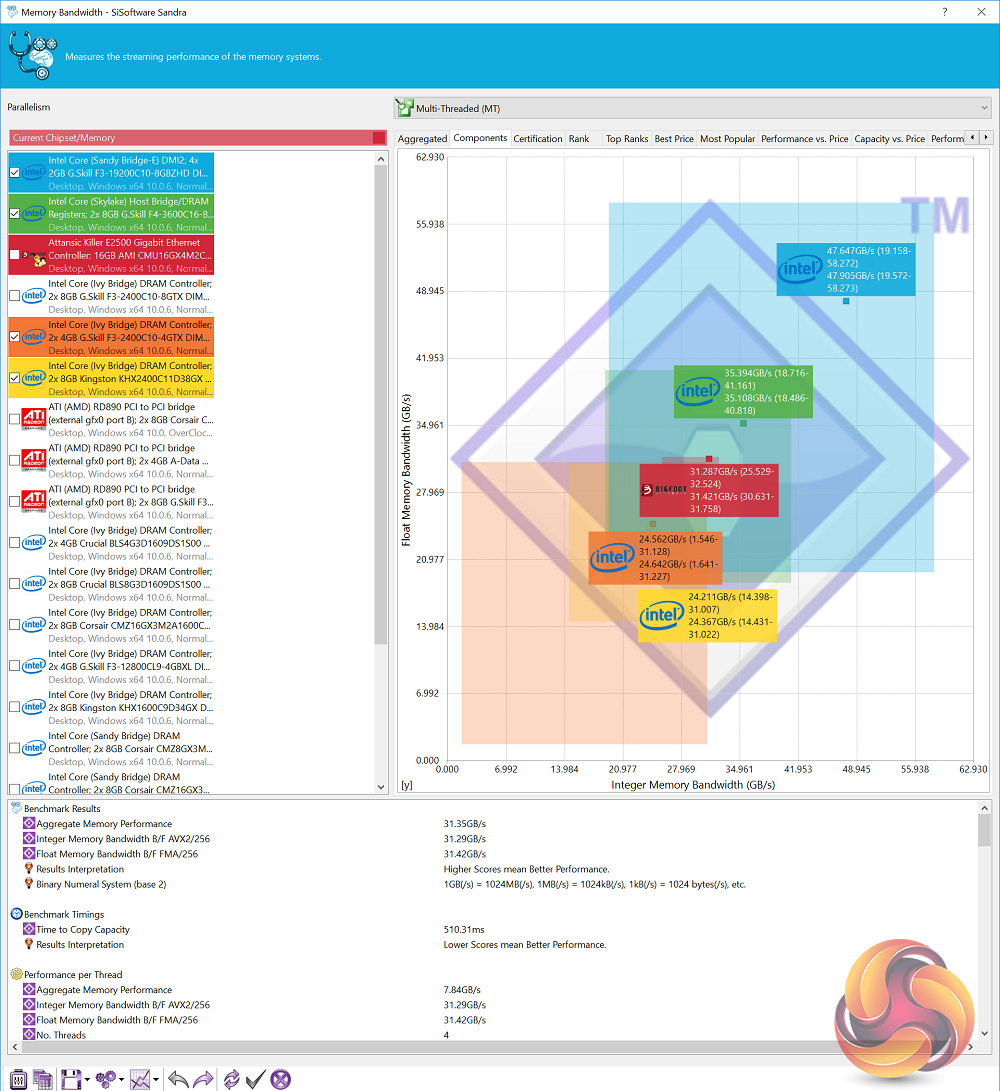This screenshot has width=1000, height=1091.
Task: Switch to the Aggregated tab
Action: coord(422,138)
